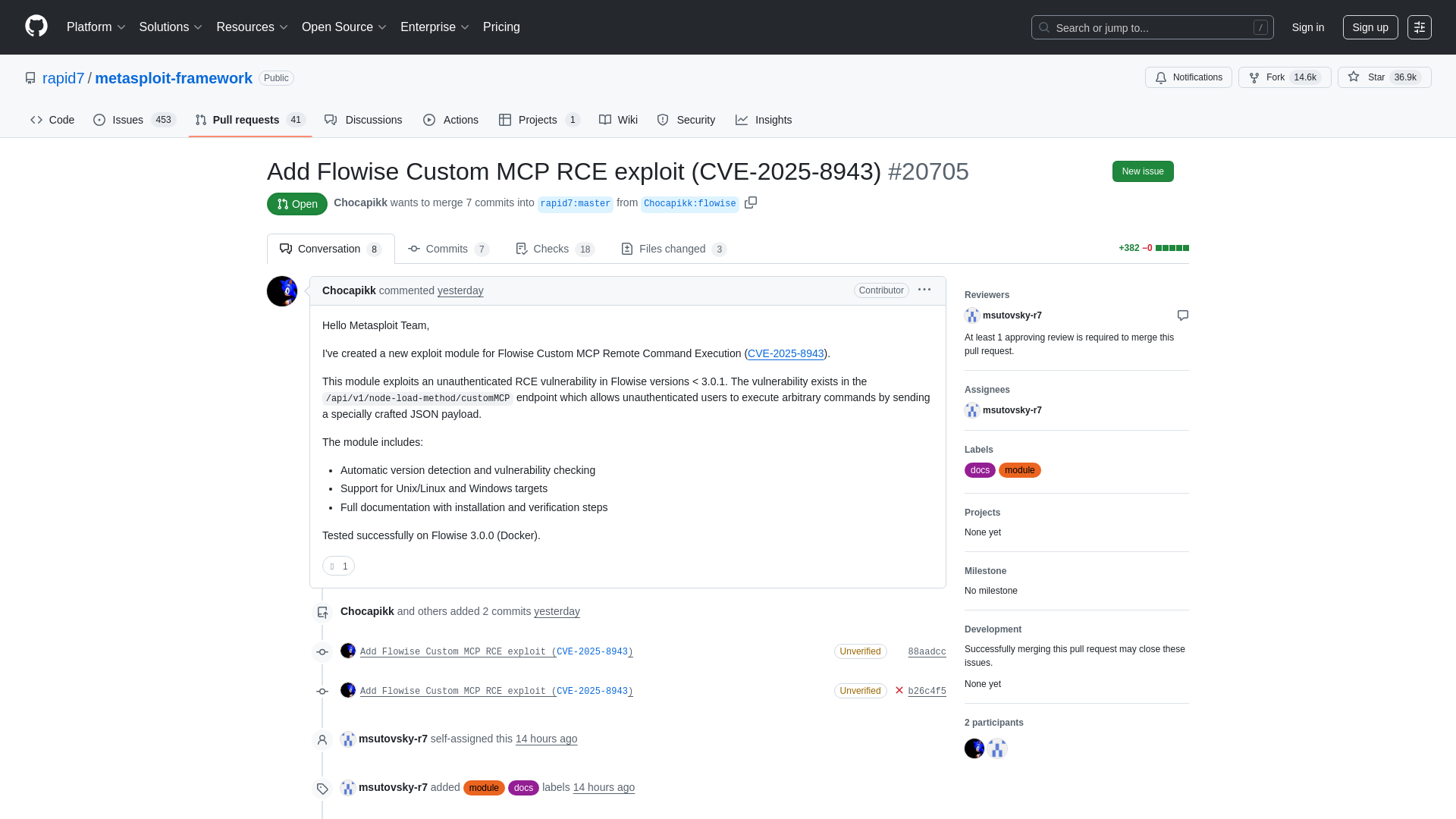1456x819 pixels.
Task: View the Actions workflows
Action: (x=450, y=120)
